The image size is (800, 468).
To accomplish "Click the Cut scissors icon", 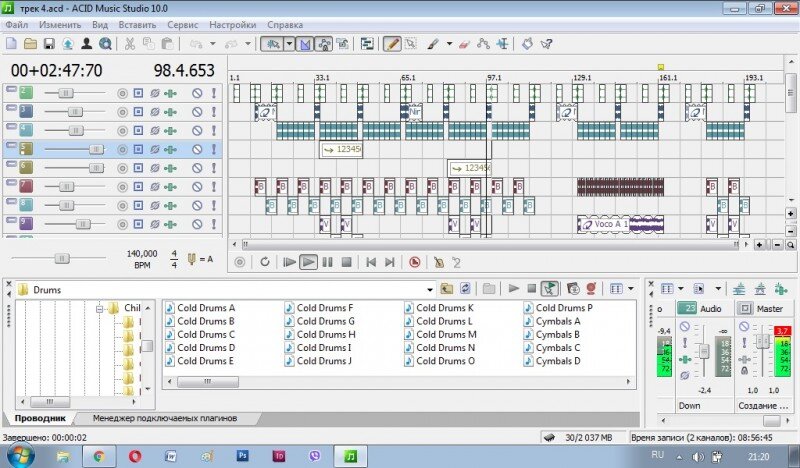I will (130, 44).
